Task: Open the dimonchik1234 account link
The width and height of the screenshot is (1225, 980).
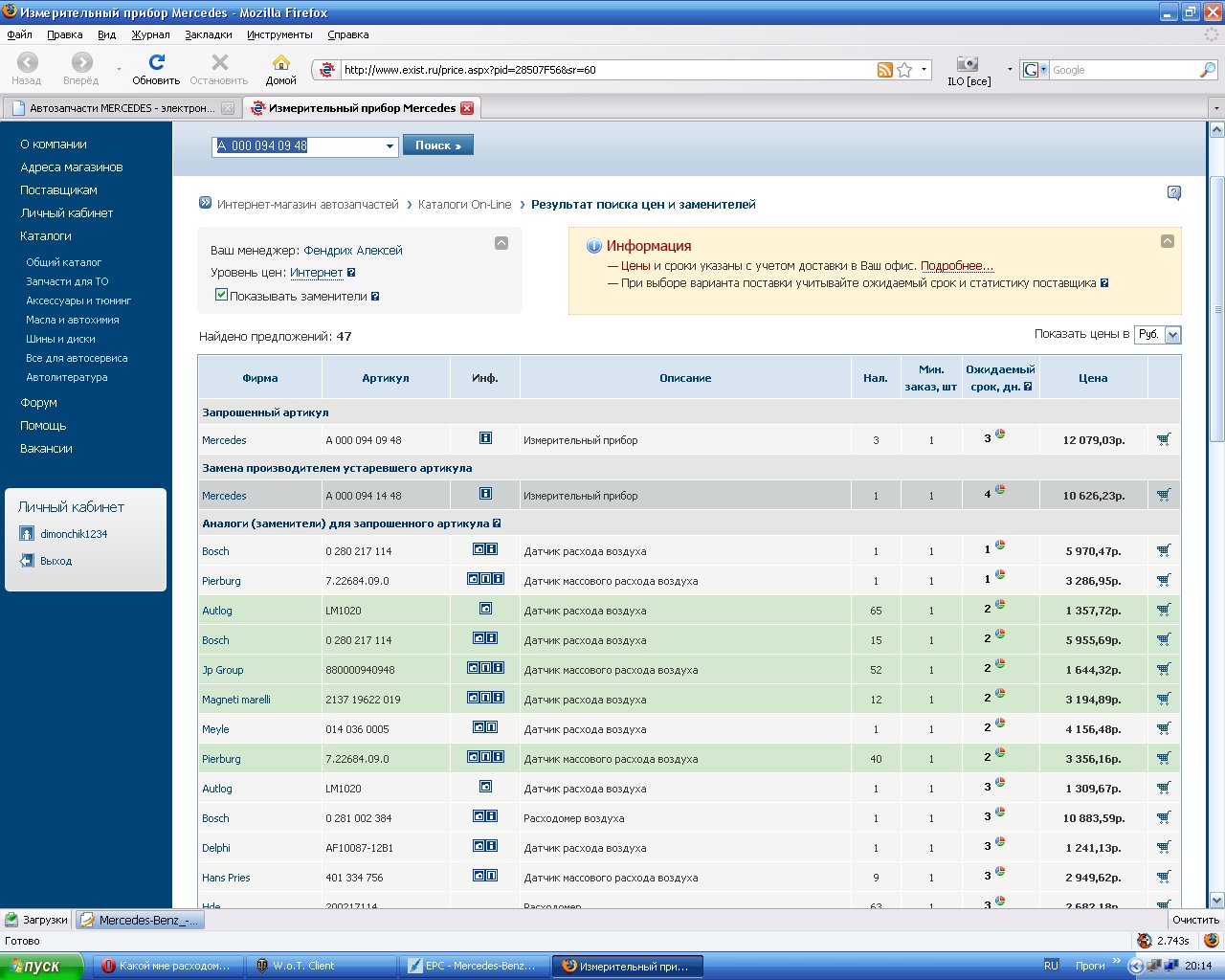Action: pos(74,534)
